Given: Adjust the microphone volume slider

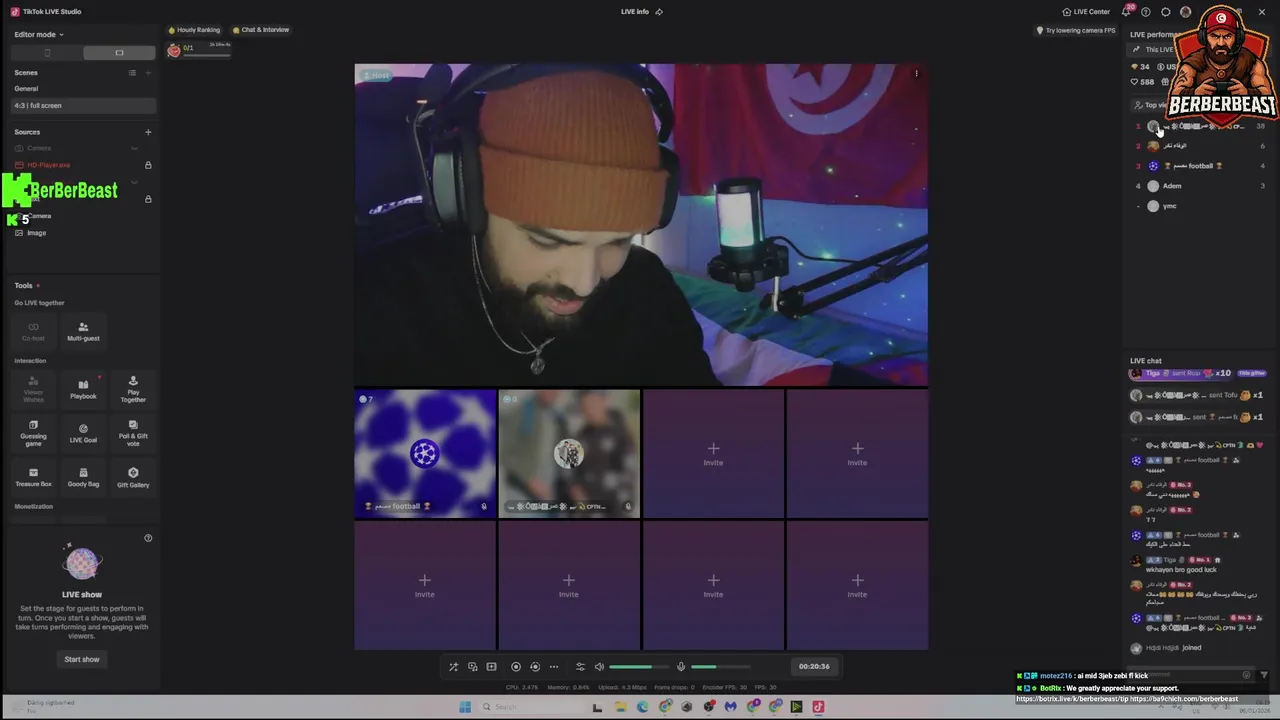Looking at the screenshot, I should (x=720, y=667).
